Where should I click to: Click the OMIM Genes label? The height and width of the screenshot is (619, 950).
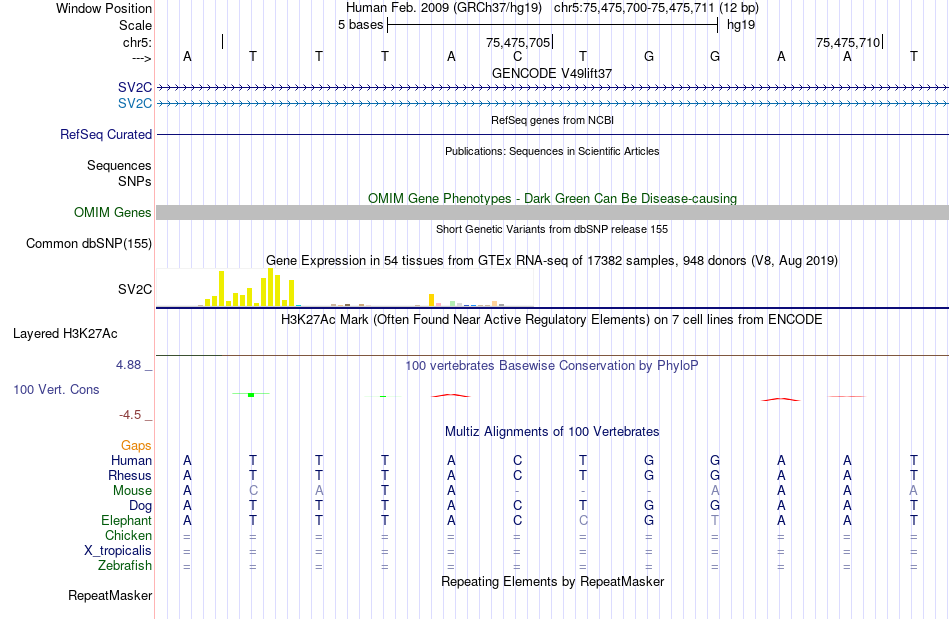(x=112, y=213)
